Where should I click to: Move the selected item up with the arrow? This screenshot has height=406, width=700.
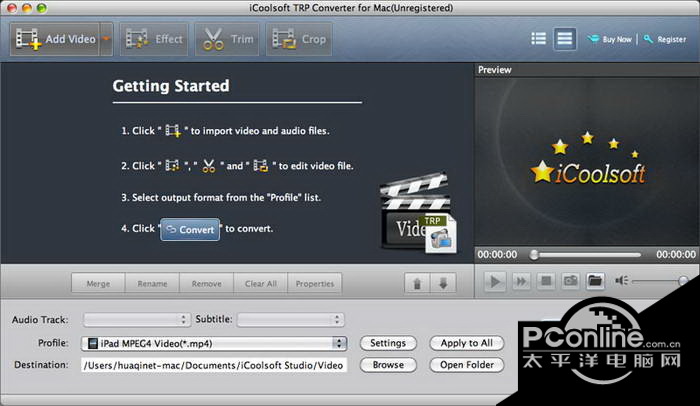click(417, 283)
